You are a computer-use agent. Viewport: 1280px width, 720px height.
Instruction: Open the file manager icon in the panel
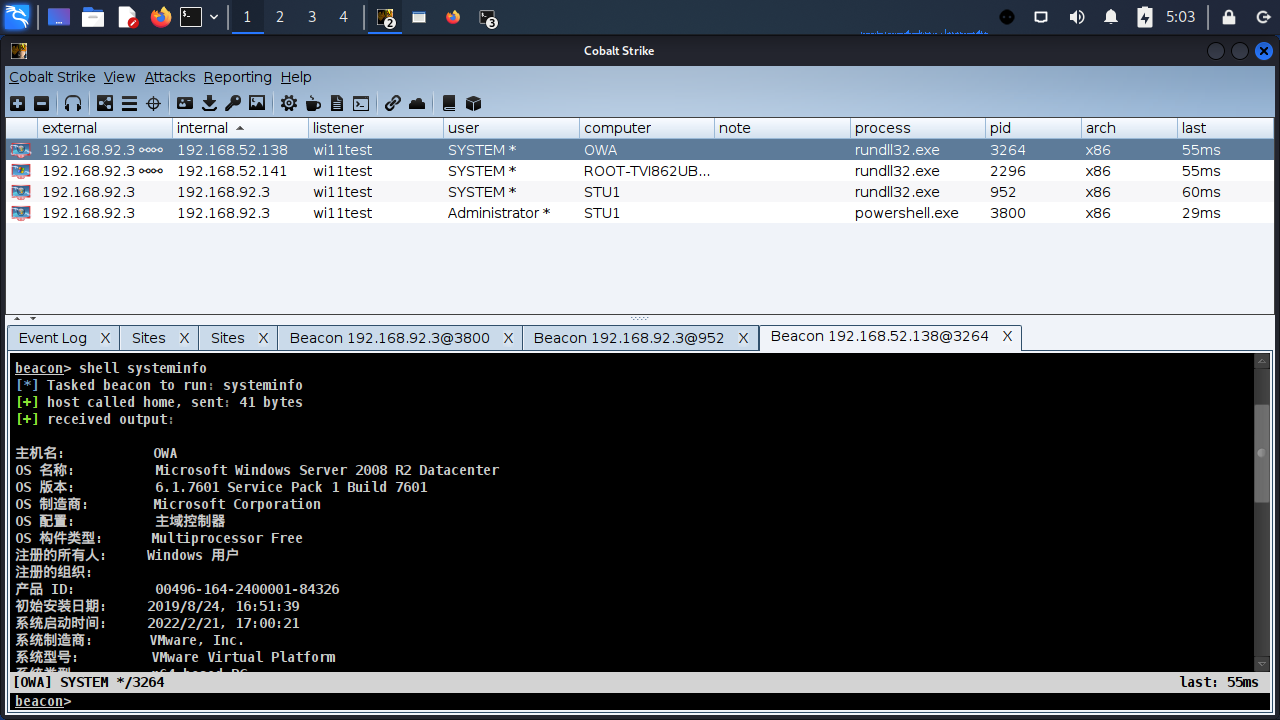click(93, 17)
